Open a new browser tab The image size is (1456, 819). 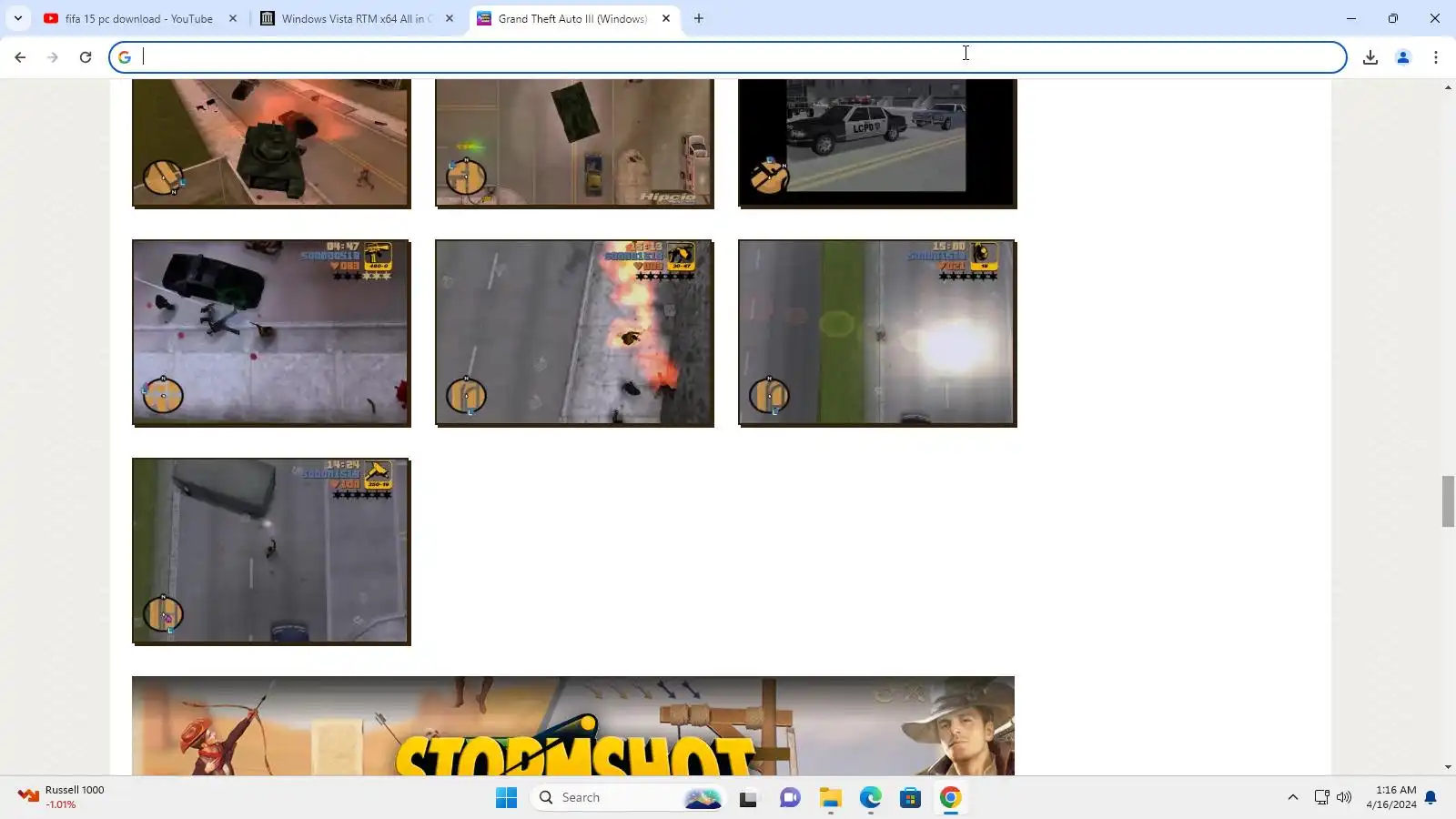coord(699,18)
